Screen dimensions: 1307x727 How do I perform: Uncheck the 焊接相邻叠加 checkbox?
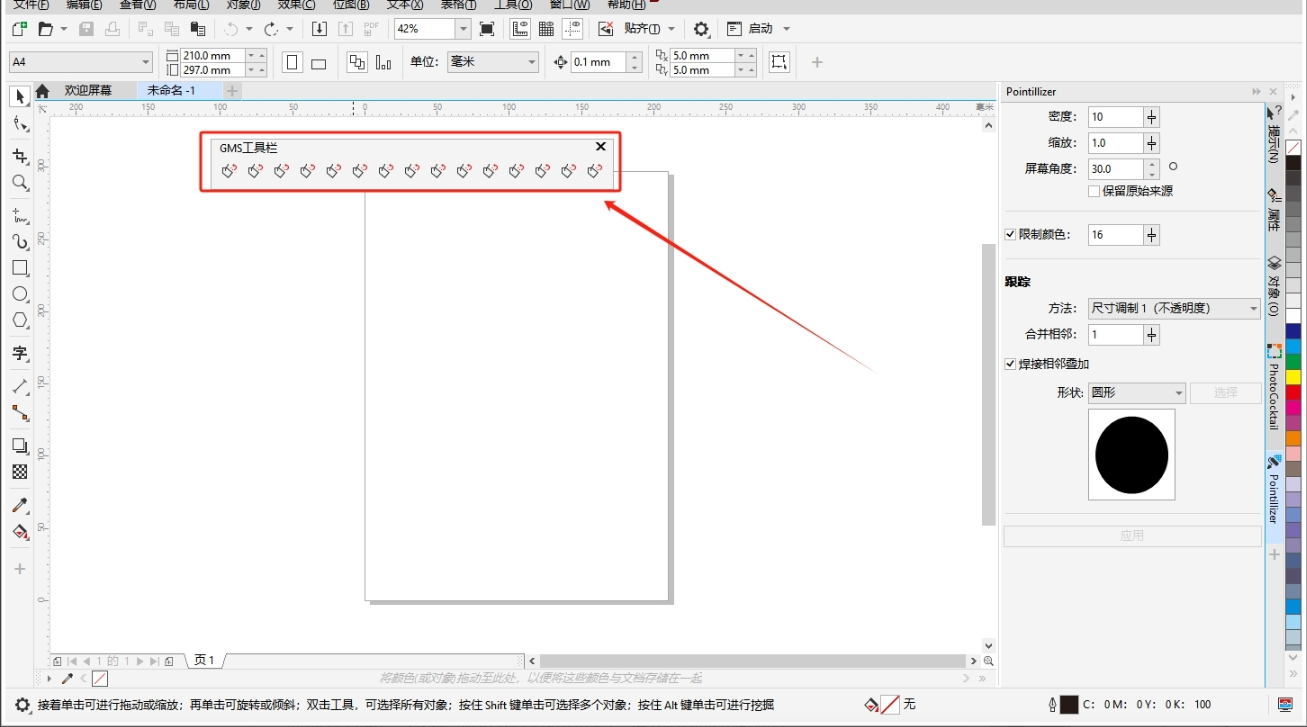click(x=1010, y=364)
